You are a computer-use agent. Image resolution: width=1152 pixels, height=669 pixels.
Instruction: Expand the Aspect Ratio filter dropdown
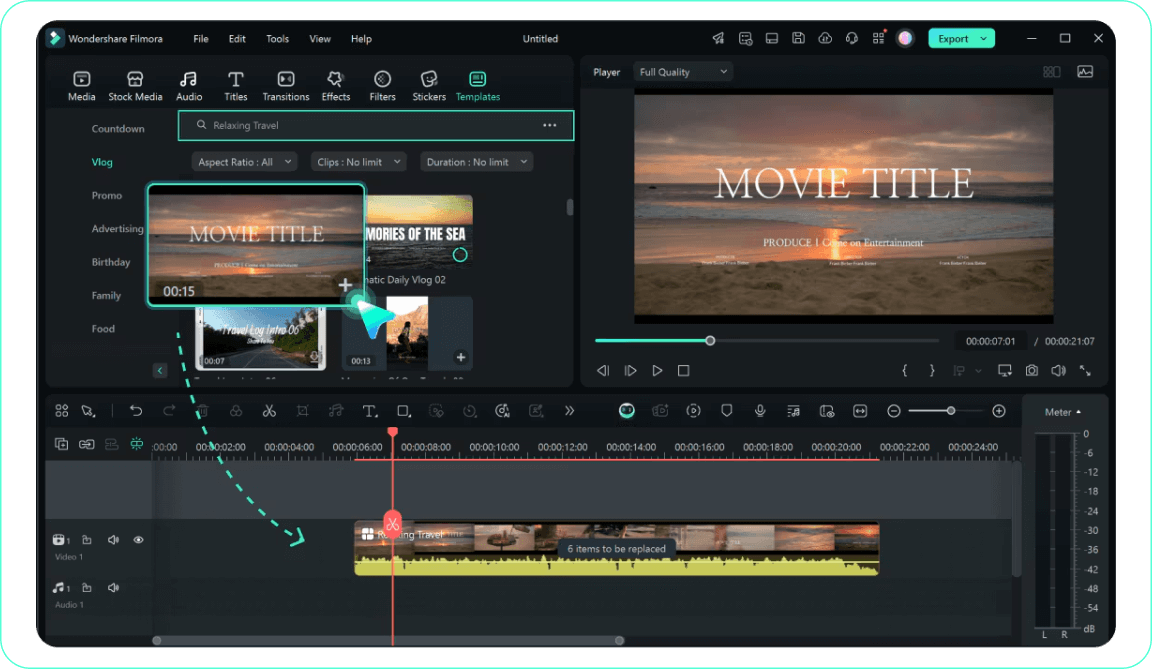pyautogui.click(x=244, y=162)
